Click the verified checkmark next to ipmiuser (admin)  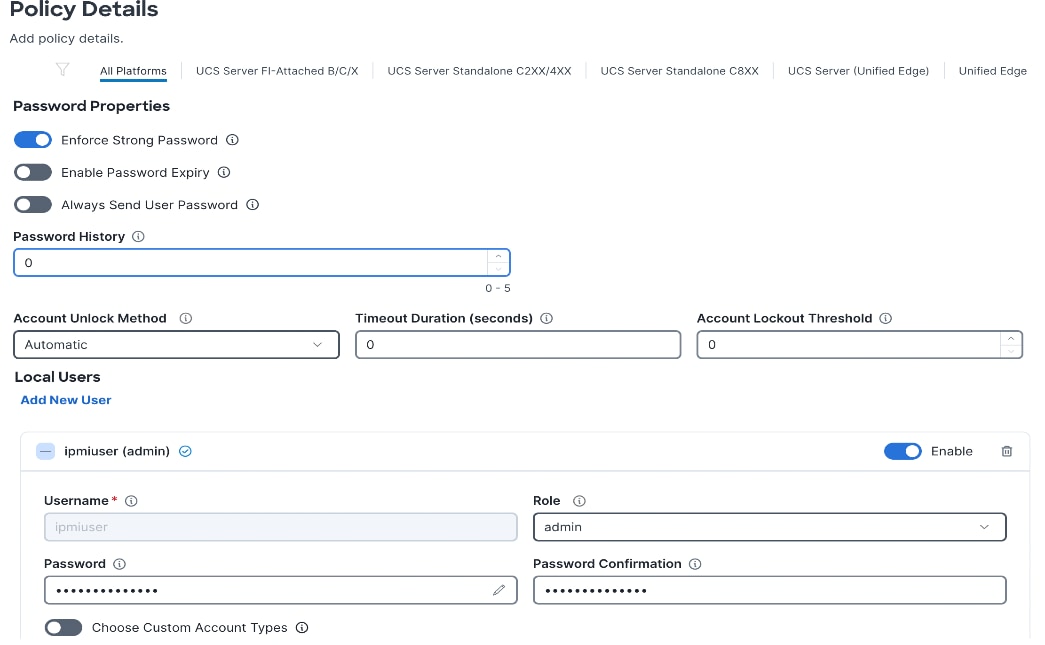click(x=185, y=452)
